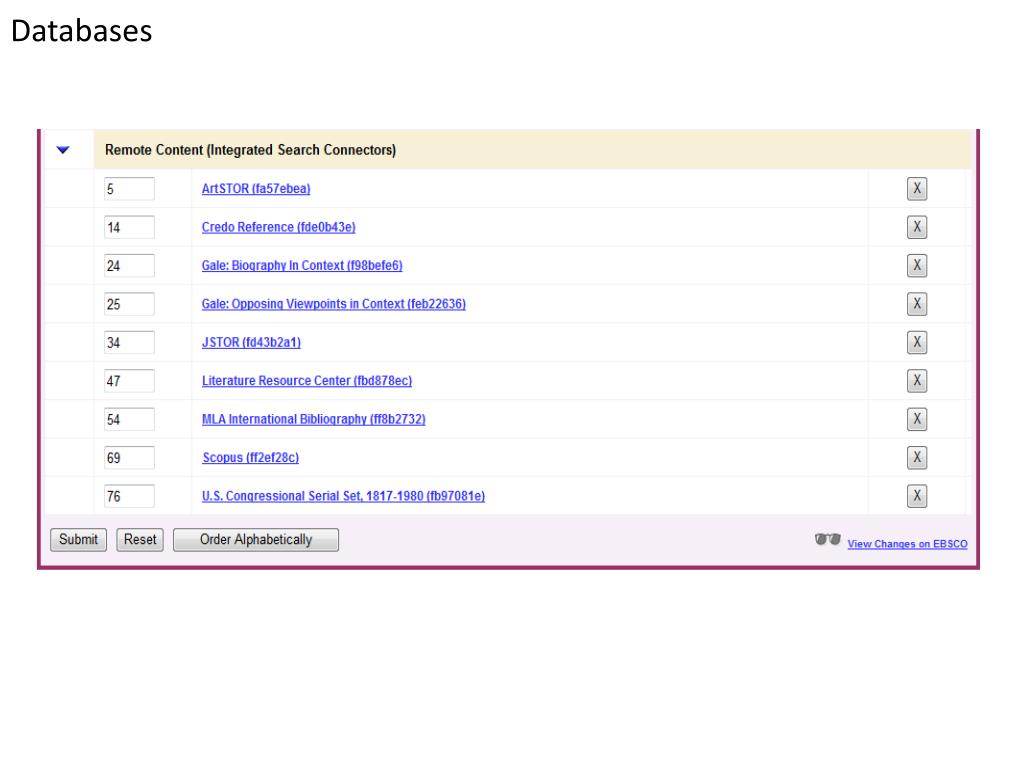The image size is (1024, 768).
Task: Remove Gale: Biography In Context X button
Action: pos(917,266)
